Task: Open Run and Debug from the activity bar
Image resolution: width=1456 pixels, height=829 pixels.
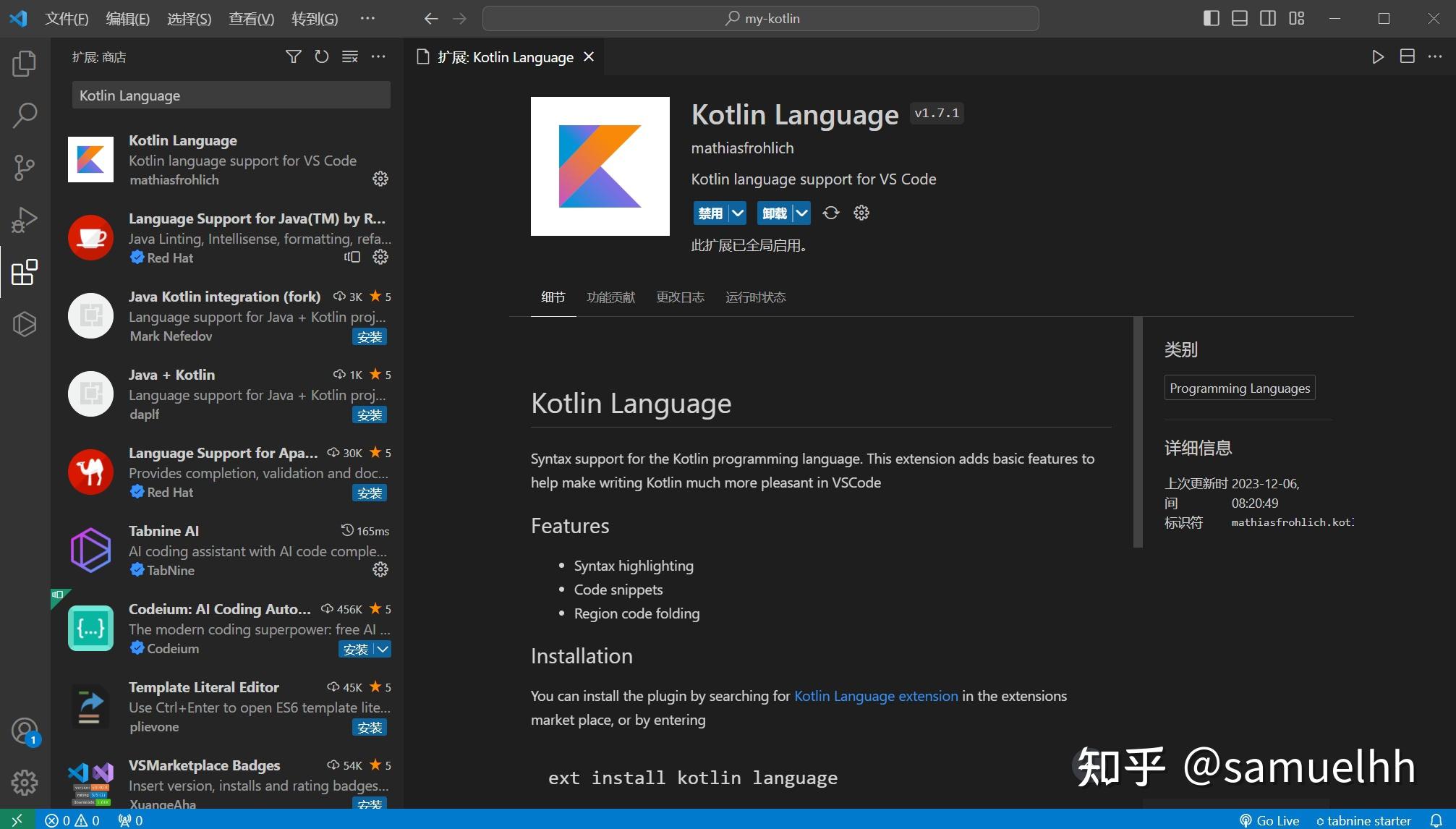Action: click(x=24, y=219)
